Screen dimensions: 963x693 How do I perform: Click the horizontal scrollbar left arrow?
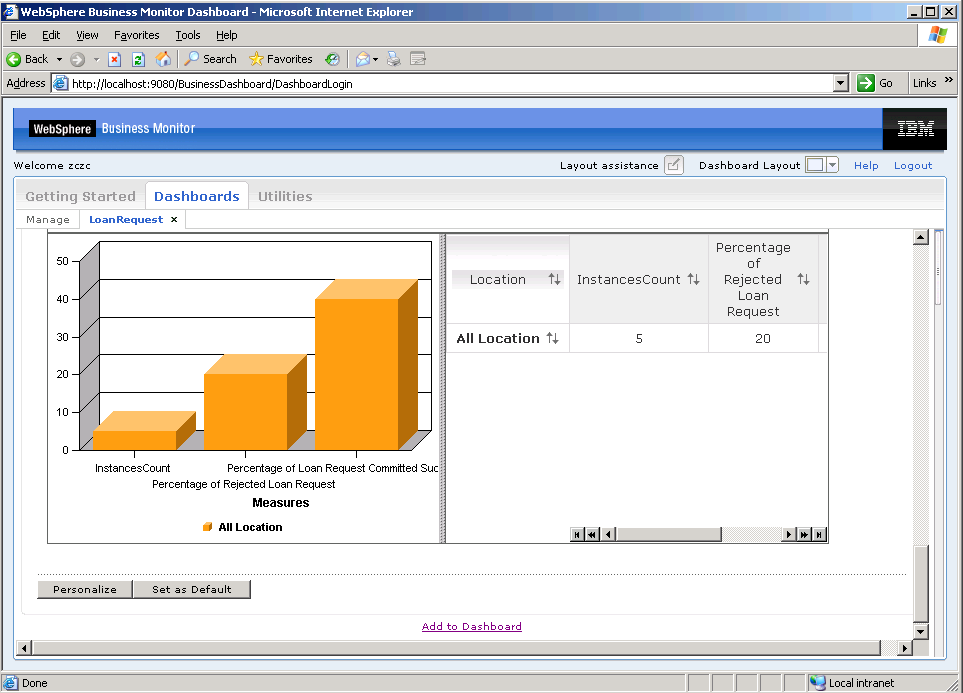pyautogui.click(x=25, y=648)
